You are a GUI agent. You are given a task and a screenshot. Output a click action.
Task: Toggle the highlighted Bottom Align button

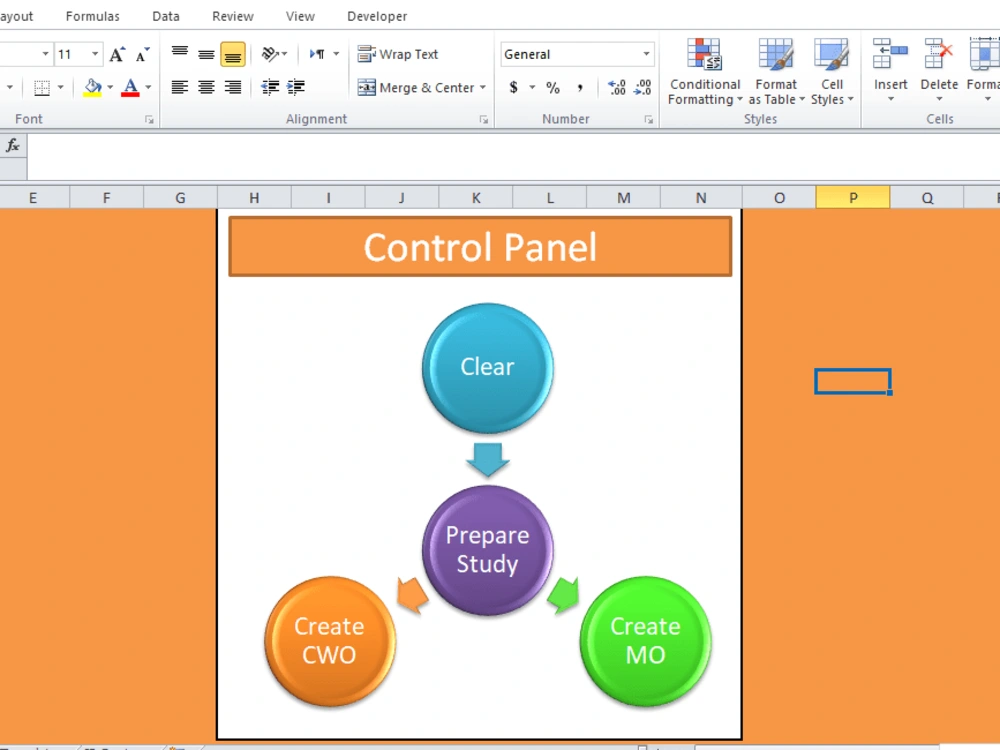coord(233,54)
